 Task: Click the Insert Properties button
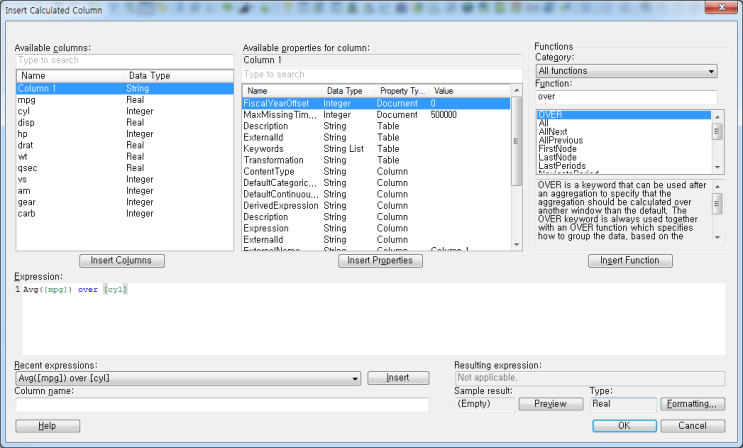tap(380, 261)
